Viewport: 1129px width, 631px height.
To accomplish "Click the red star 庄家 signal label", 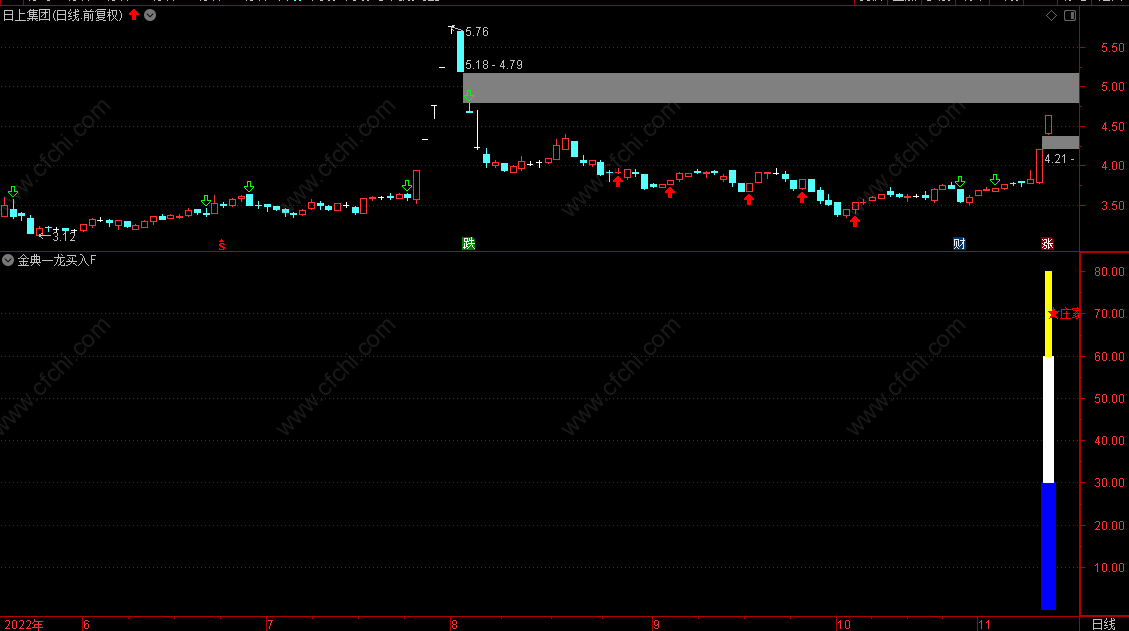I will click(1064, 313).
